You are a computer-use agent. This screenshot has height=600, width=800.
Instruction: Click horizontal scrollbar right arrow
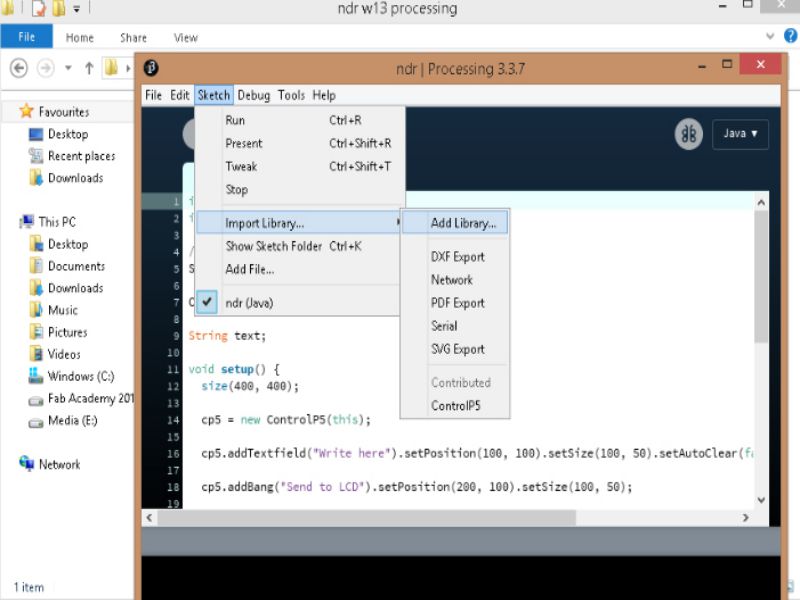(x=745, y=518)
